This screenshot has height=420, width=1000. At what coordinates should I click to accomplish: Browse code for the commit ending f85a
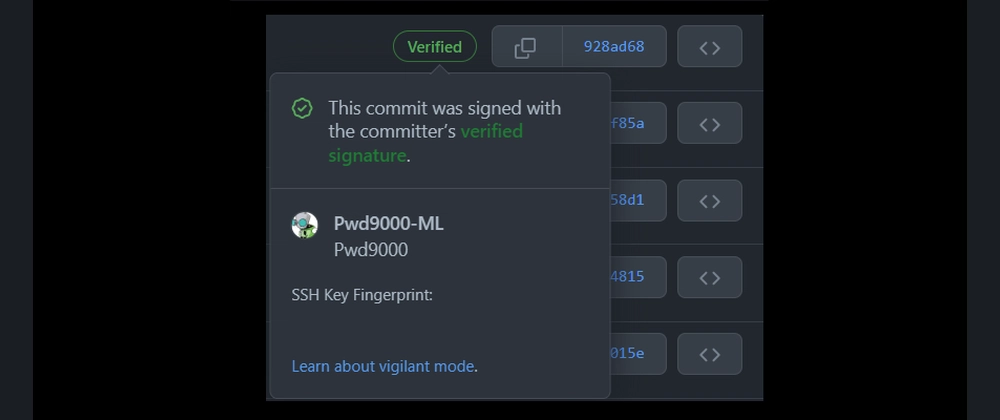(x=709, y=124)
